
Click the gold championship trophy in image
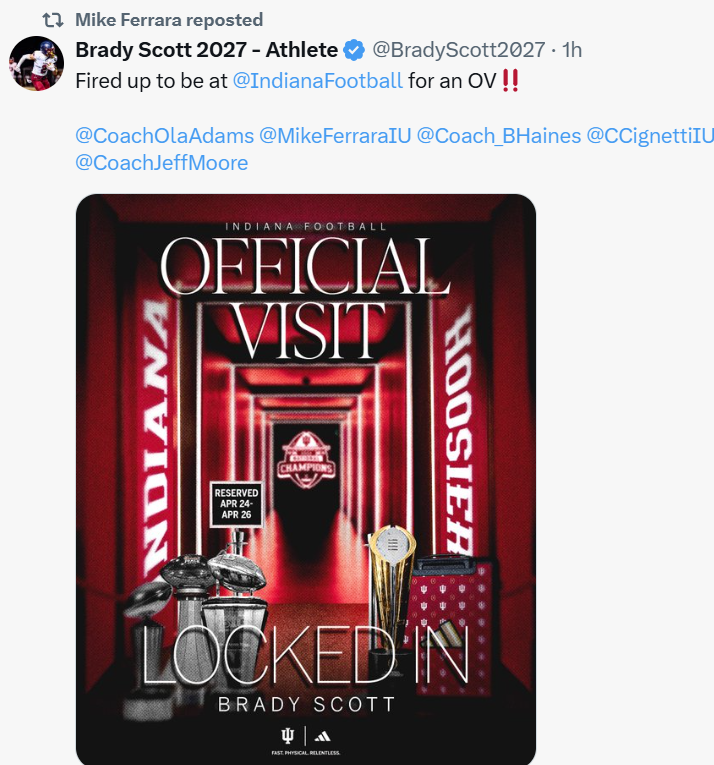[391, 590]
